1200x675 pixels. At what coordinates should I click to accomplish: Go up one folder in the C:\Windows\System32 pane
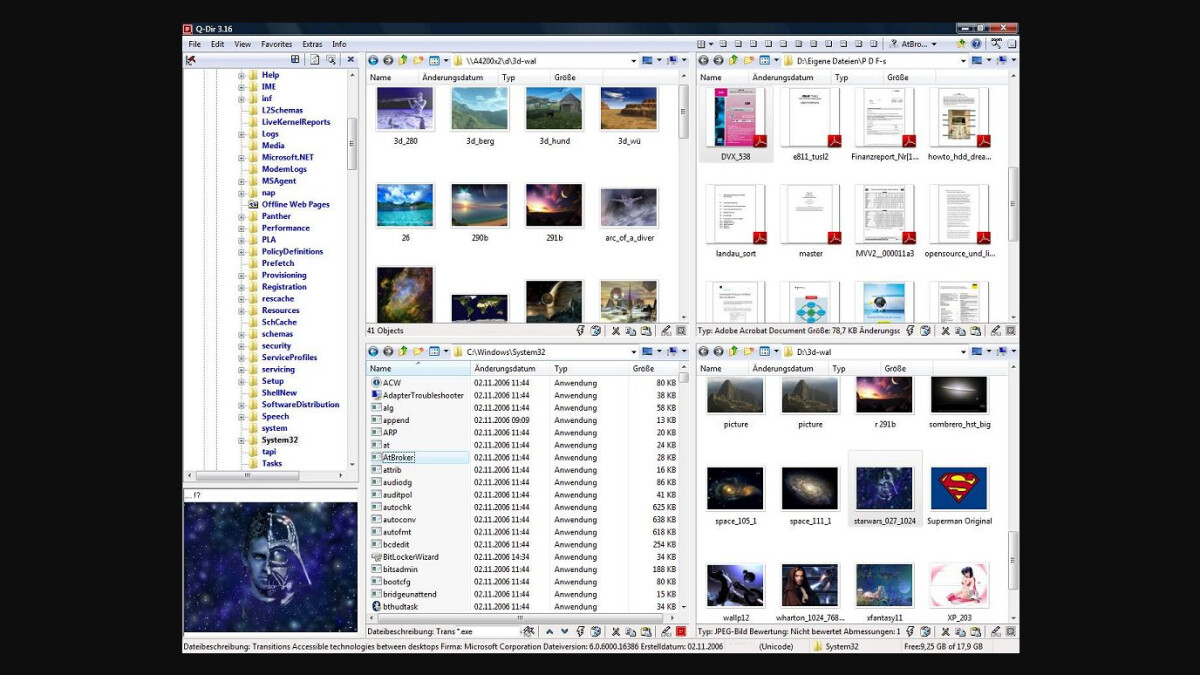(403, 352)
